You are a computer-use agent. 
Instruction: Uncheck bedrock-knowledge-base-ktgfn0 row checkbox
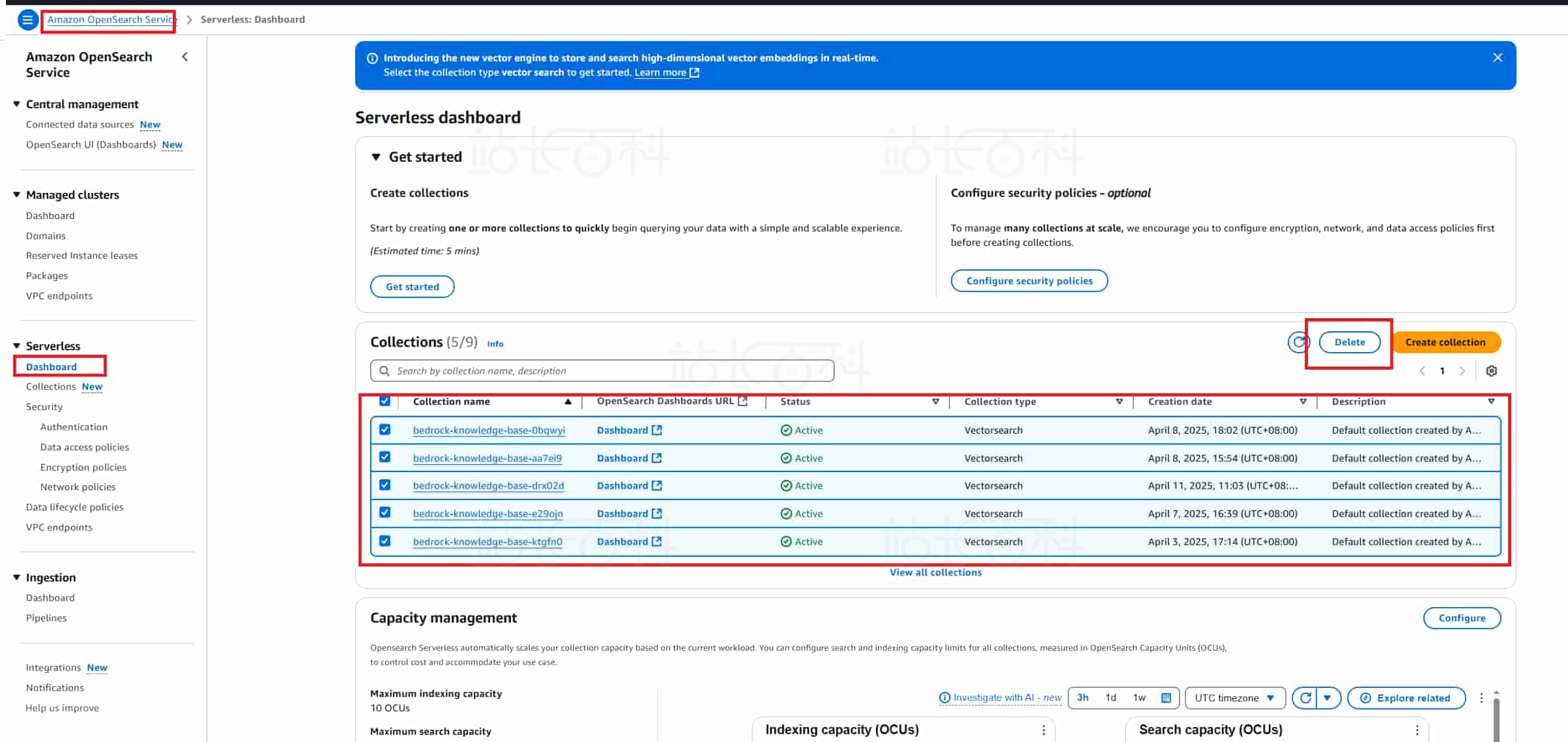tap(385, 541)
